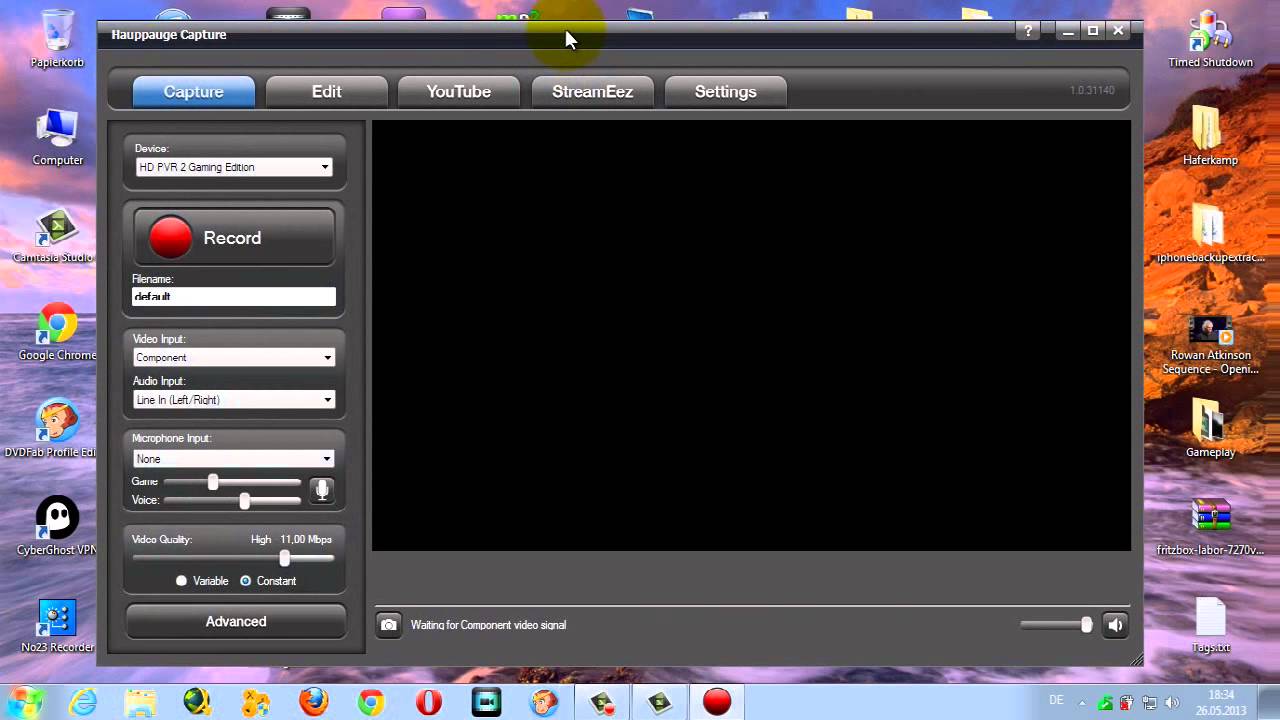Open the iphonebackupextractor desktop folder

click(x=1210, y=235)
